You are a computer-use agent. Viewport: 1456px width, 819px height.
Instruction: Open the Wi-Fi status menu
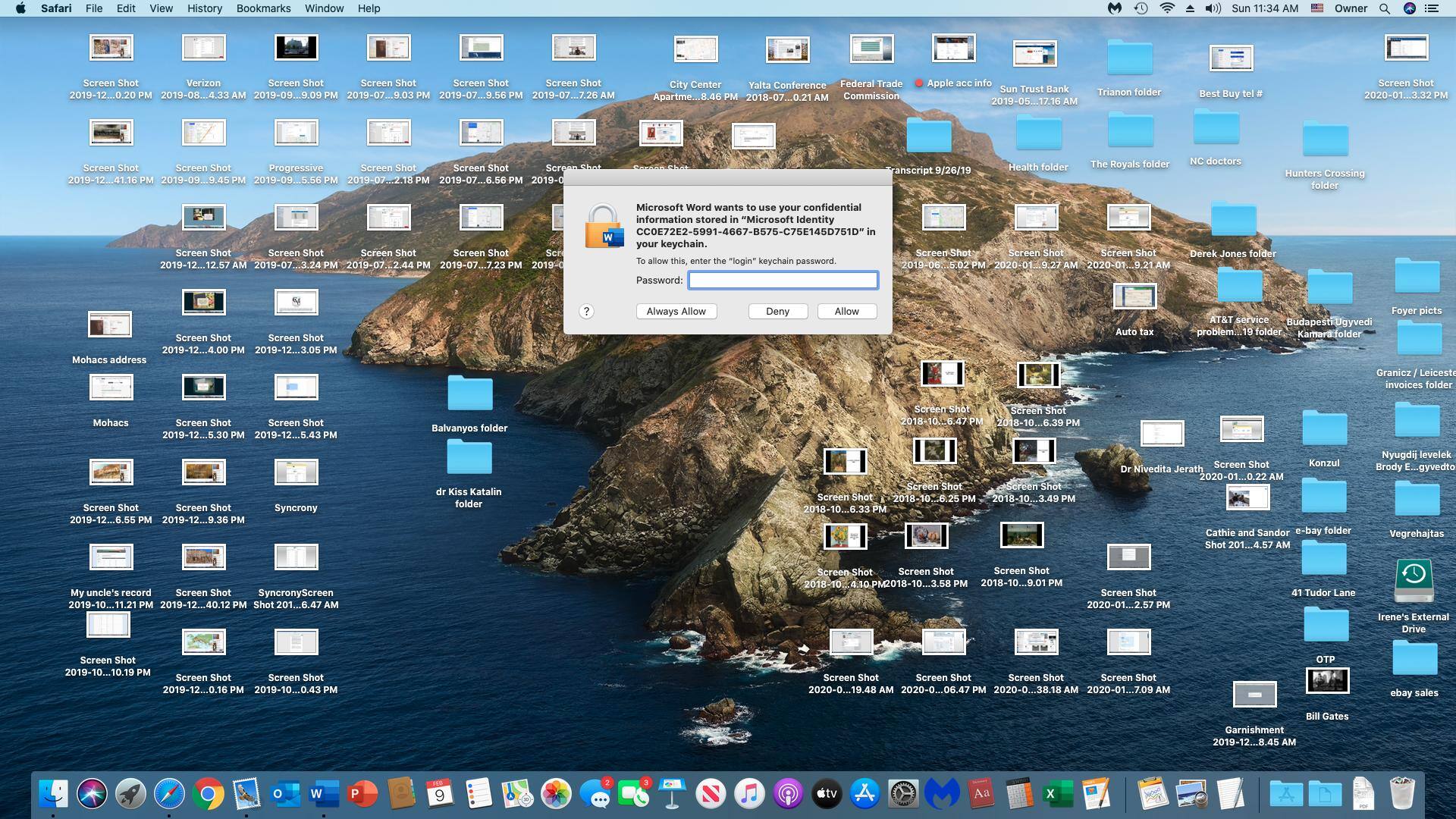pos(1167,8)
